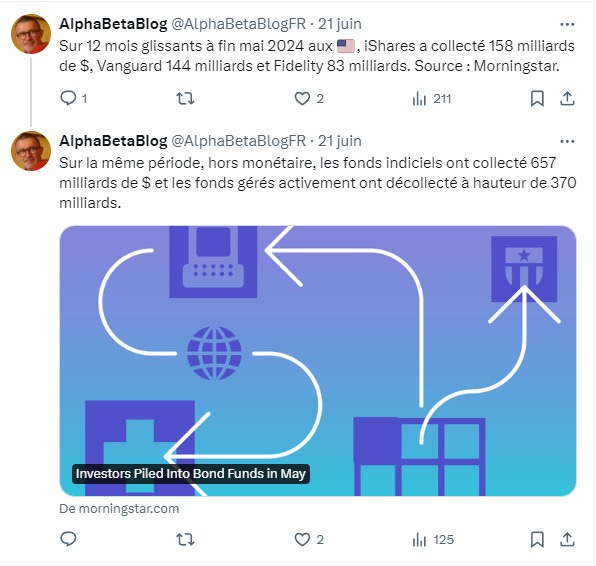The width and height of the screenshot is (596, 566).
Task: Visit the De morningstar.com source link
Action: pos(119,508)
